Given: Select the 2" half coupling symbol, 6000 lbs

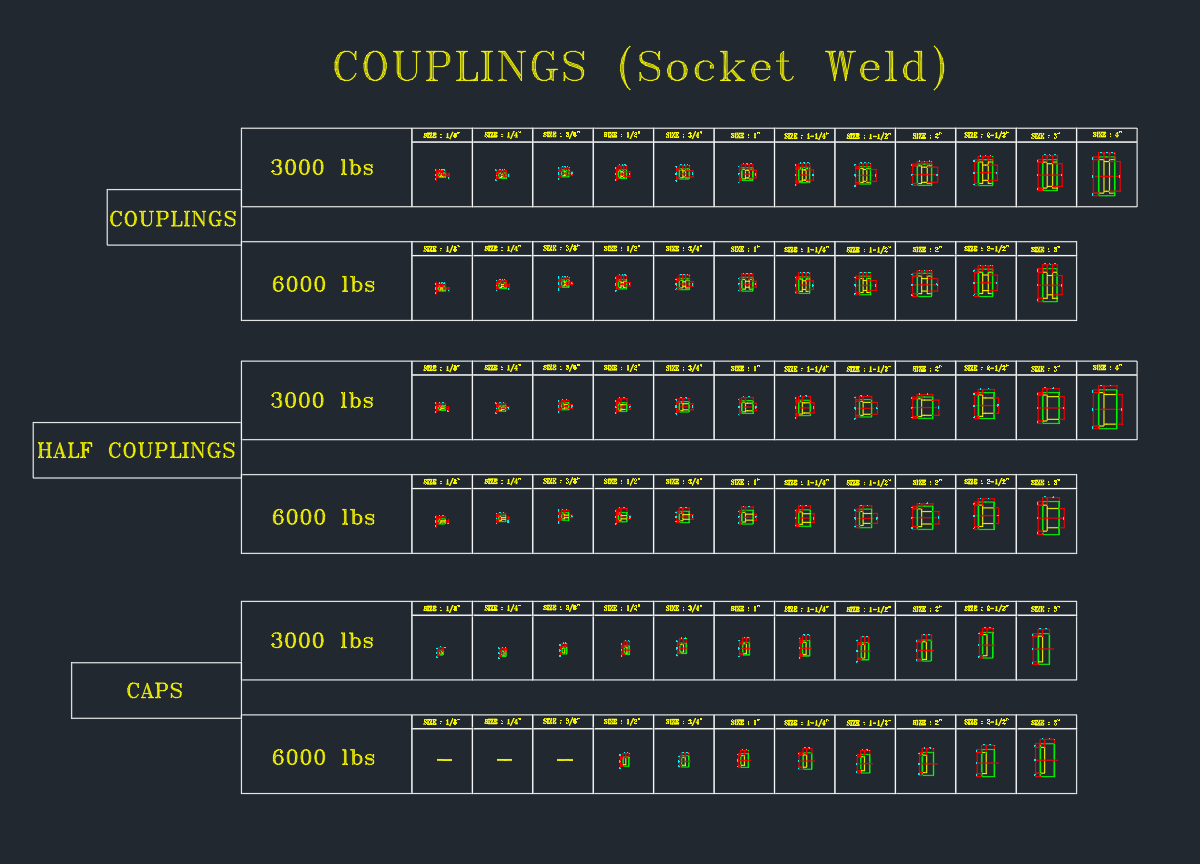Looking at the screenshot, I should (x=925, y=518).
